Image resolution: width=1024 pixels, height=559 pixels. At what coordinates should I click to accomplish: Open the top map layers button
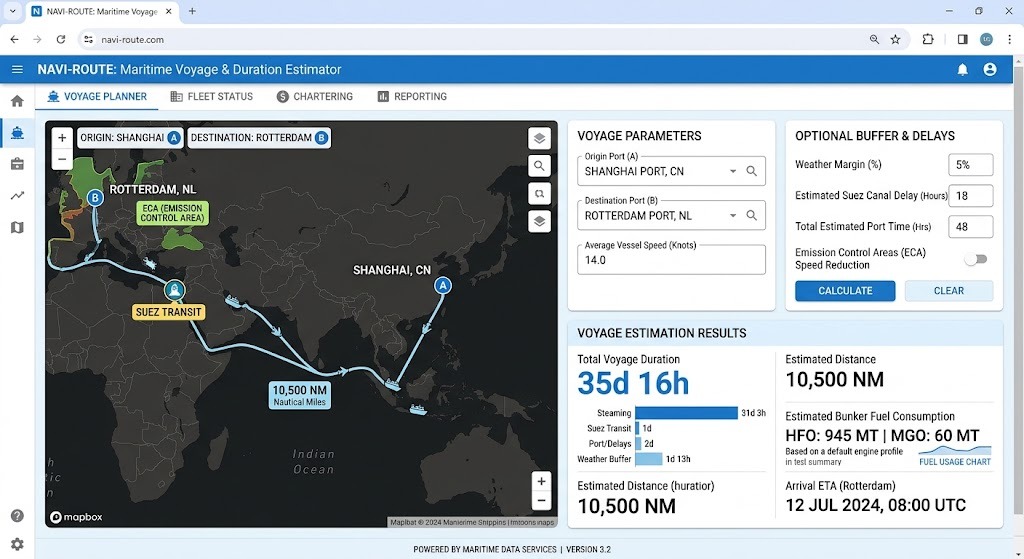tap(539, 138)
